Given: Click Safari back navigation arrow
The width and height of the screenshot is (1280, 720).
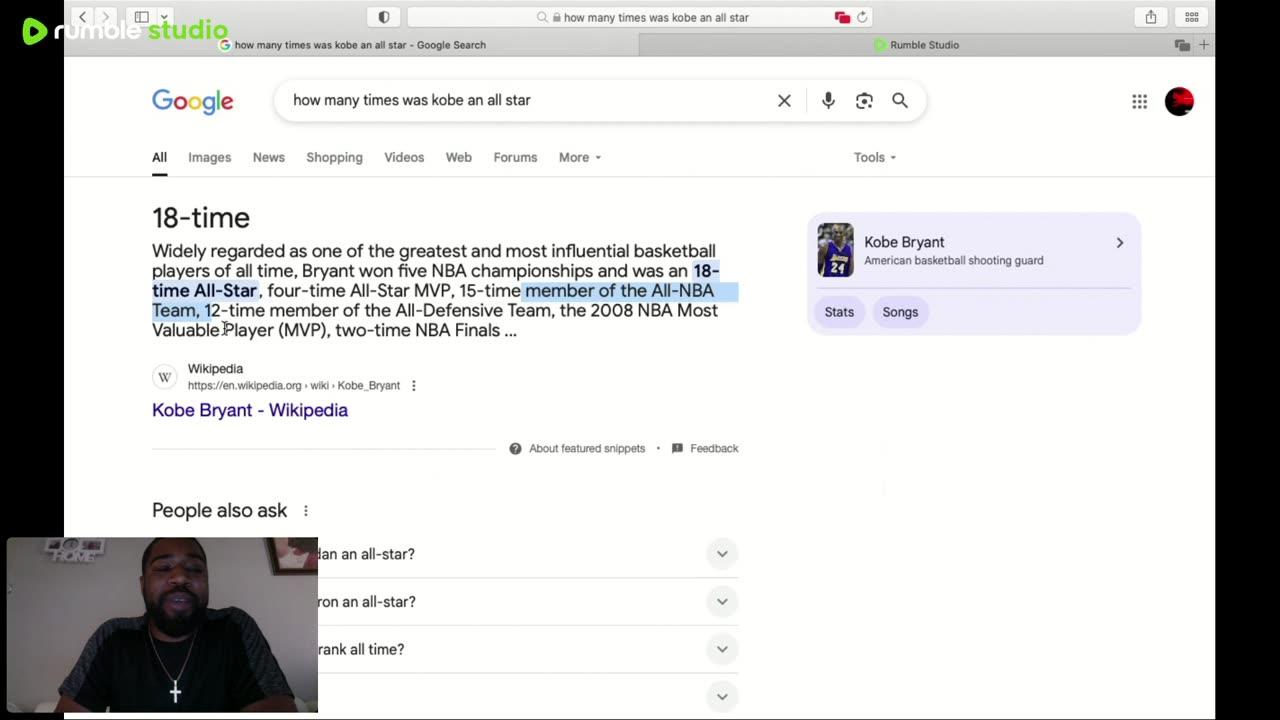Looking at the screenshot, I should click(x=83, y=17).
